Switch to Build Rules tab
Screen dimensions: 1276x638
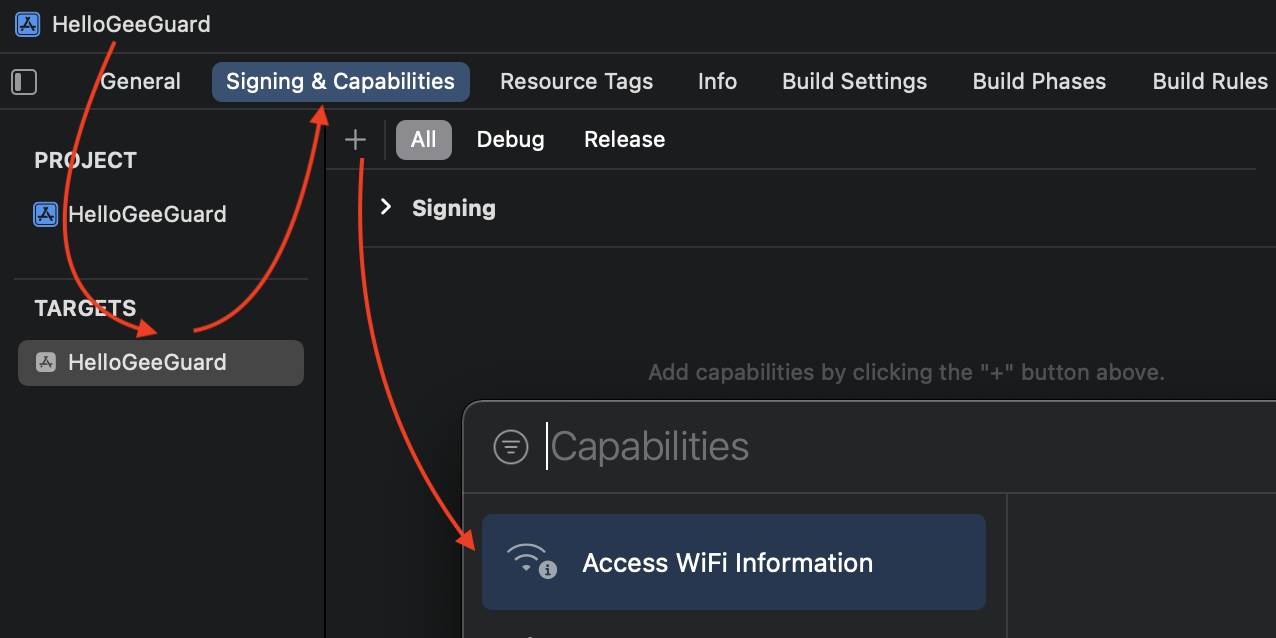pyautogui.click(x=1210, y=82)
